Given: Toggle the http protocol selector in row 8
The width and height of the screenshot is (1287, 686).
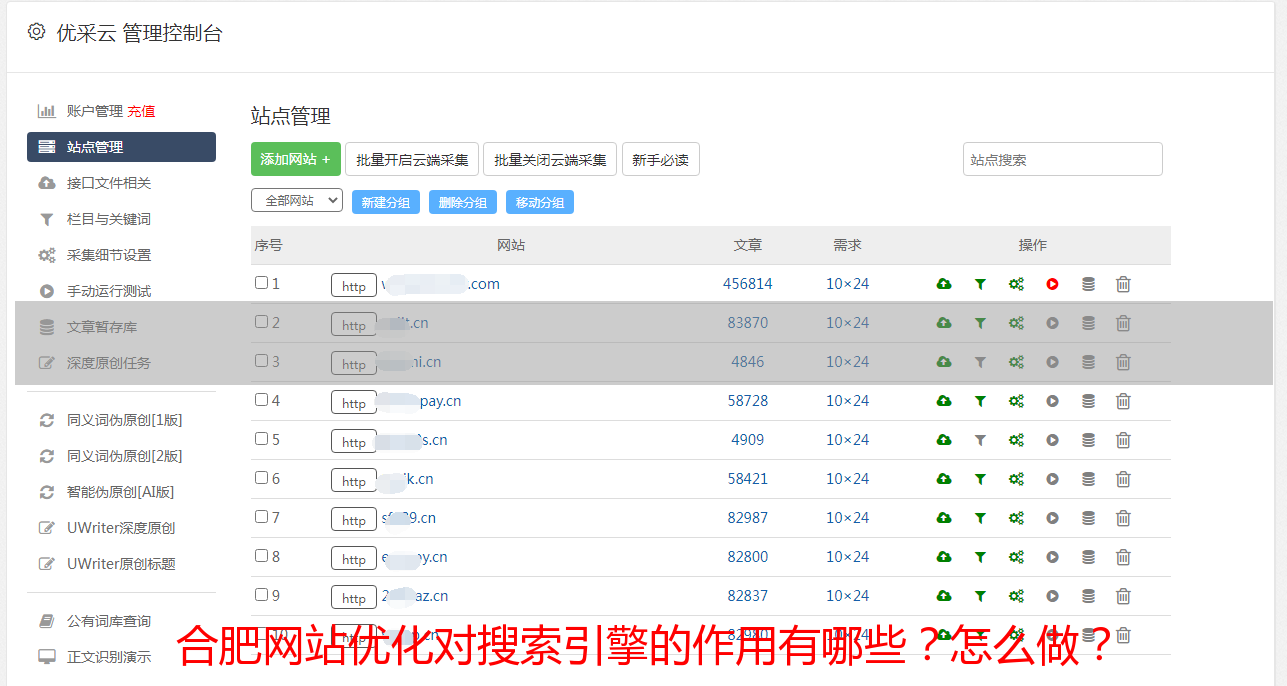Looking at the screenshot, I should [x=354, y=559].
